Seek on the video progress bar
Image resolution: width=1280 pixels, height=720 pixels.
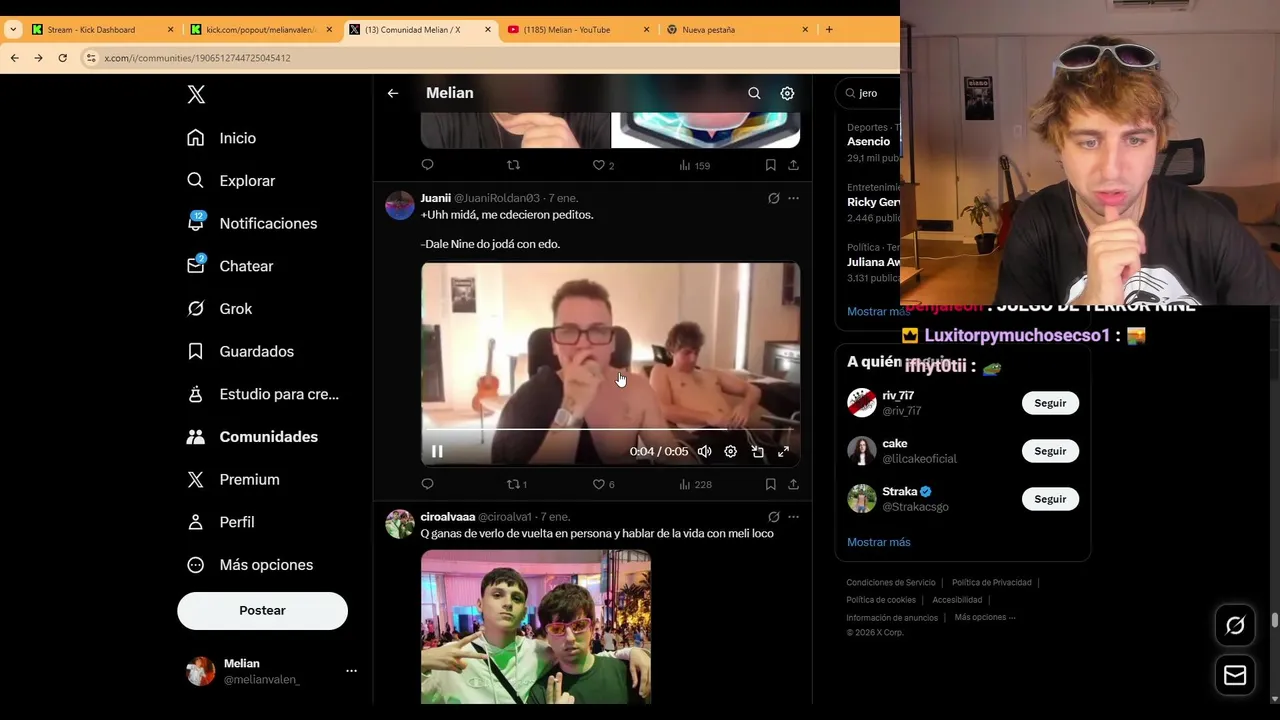pos(610,429)
